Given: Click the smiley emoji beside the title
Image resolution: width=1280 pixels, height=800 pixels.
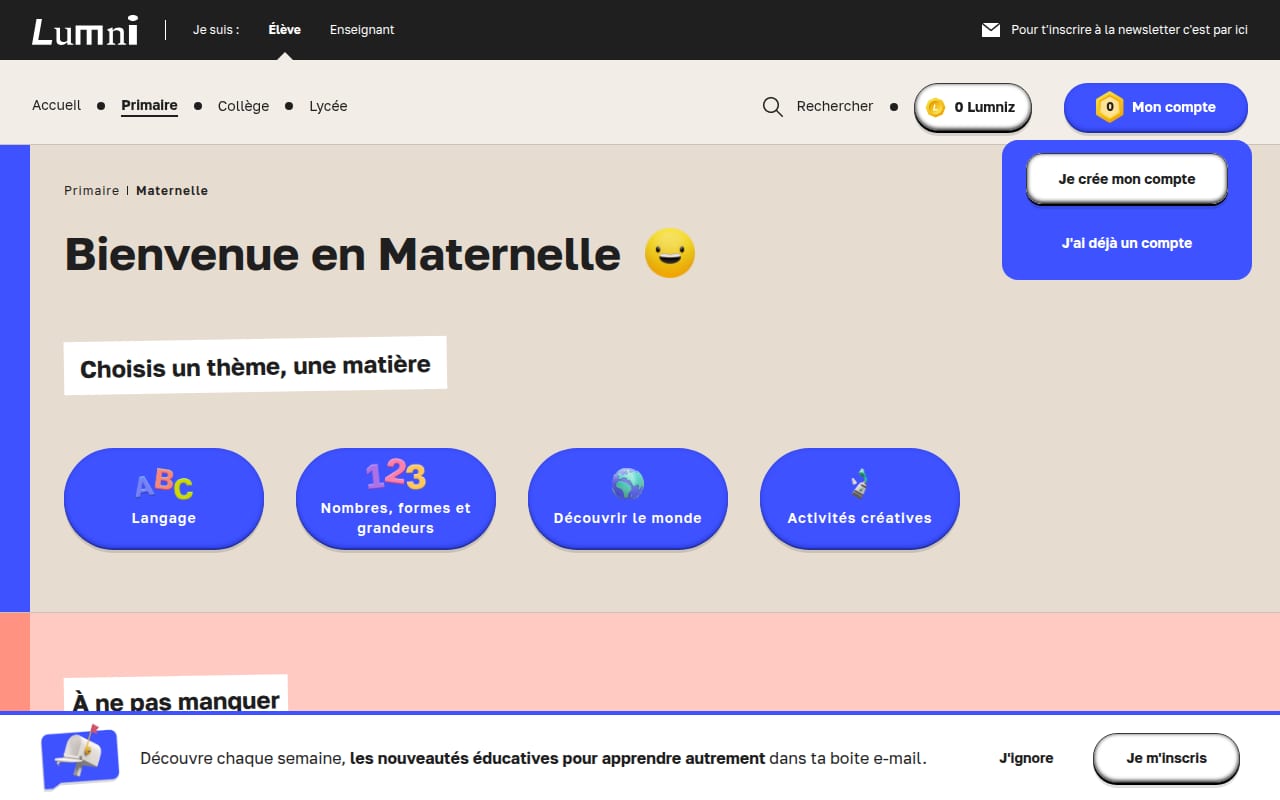Looking at the screenshot, I should click(670, 253).
